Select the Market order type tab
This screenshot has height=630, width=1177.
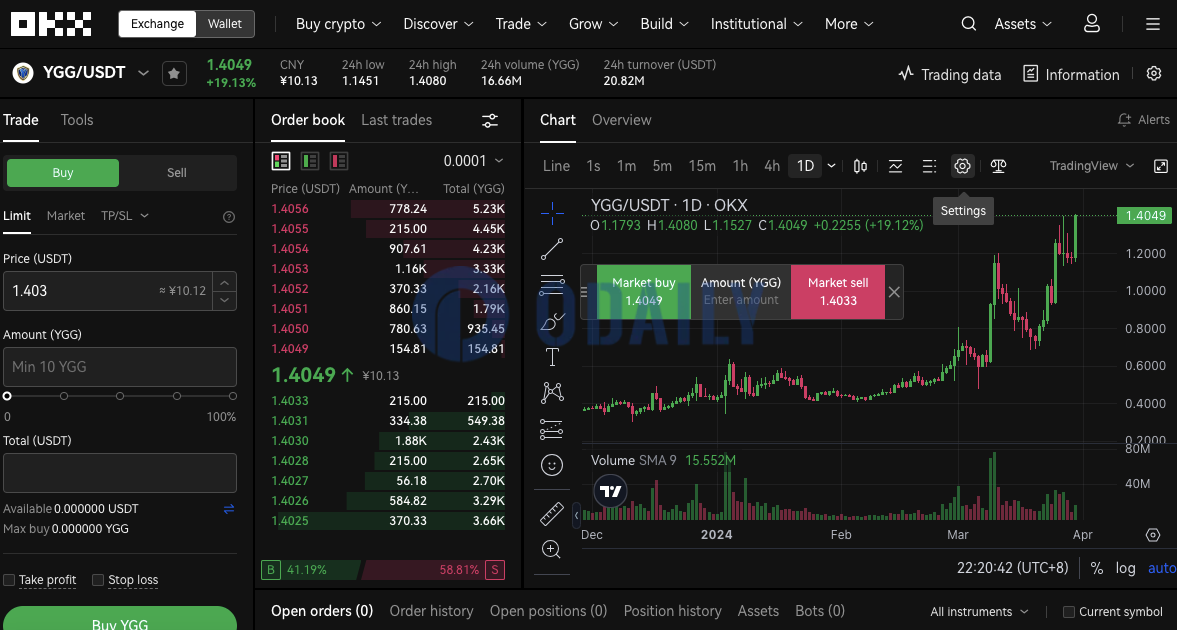point(66,216)
